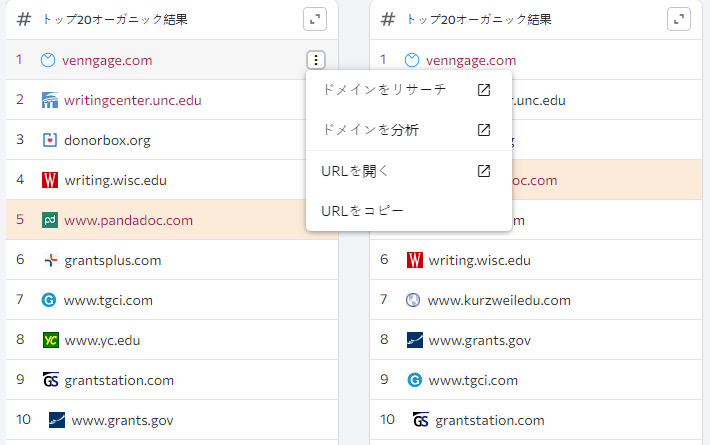710x445 pixels.
Task: Click www.kurzweiledu.com result
Action: [x=499, y=300]
